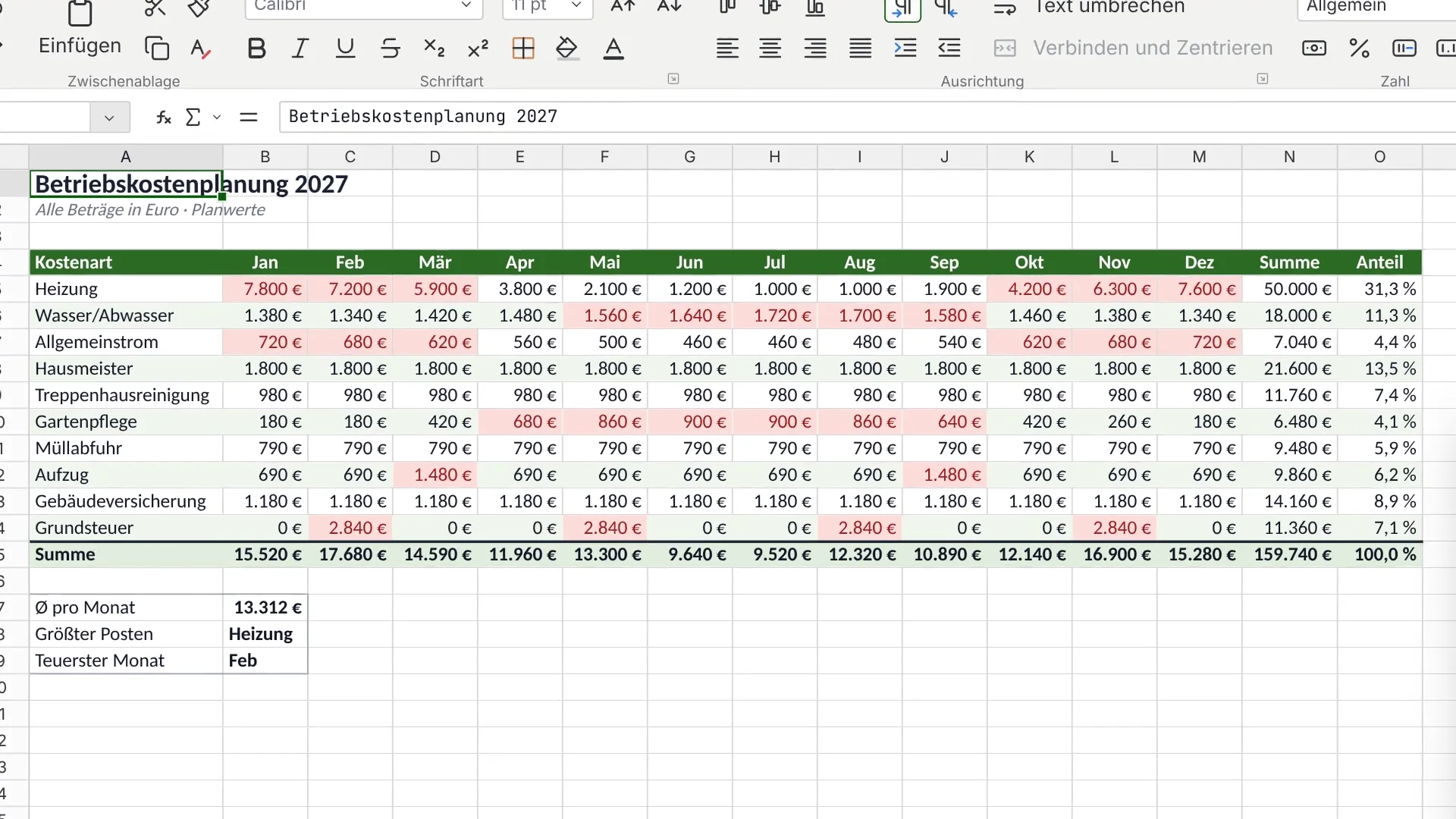Image resolution: width=1456 pixels, height=819 pixels.
Task: Select column N header
Action: 1289,157
